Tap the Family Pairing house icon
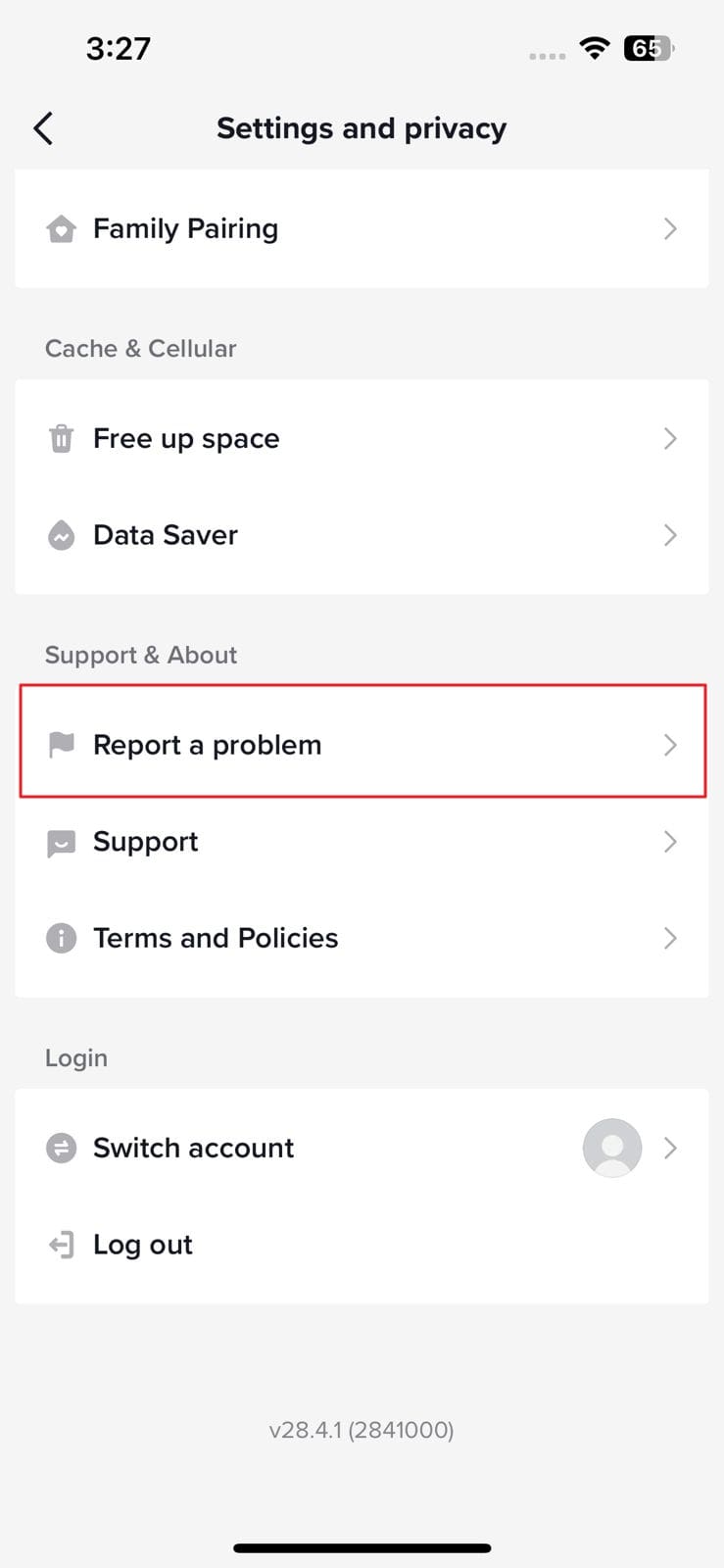 coord(61,229)
